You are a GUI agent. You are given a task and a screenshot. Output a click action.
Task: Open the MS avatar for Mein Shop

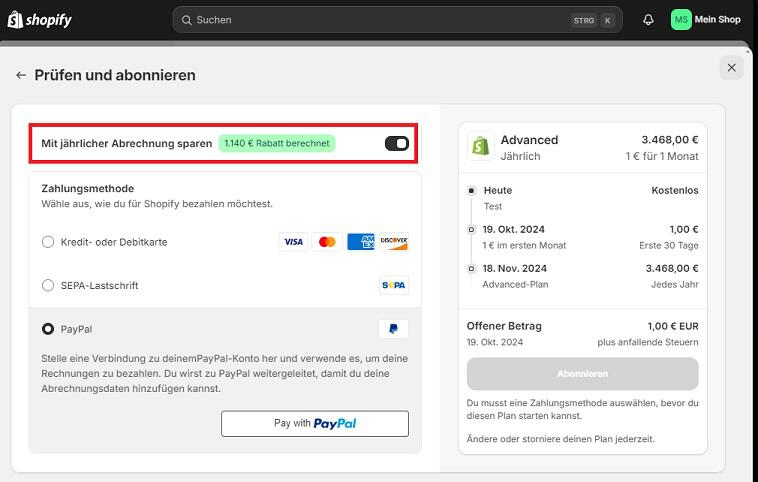681,20
